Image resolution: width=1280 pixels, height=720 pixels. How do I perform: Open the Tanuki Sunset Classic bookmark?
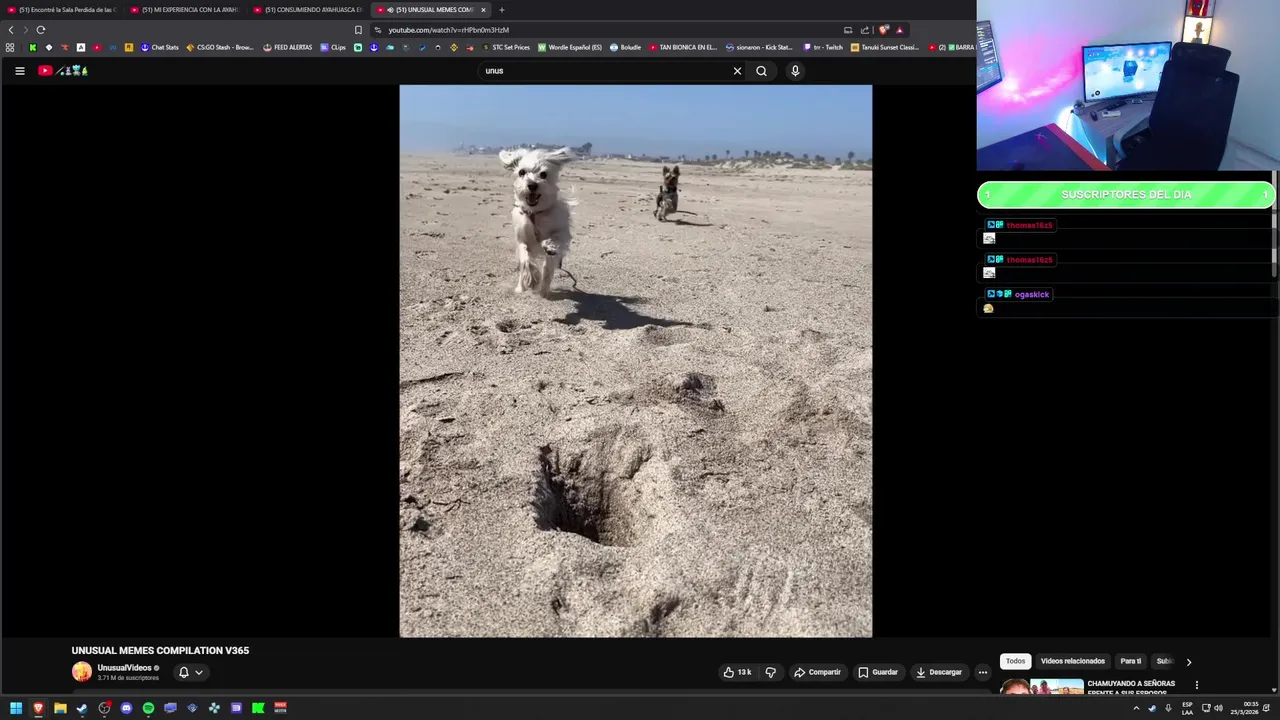tap(885, 47)
